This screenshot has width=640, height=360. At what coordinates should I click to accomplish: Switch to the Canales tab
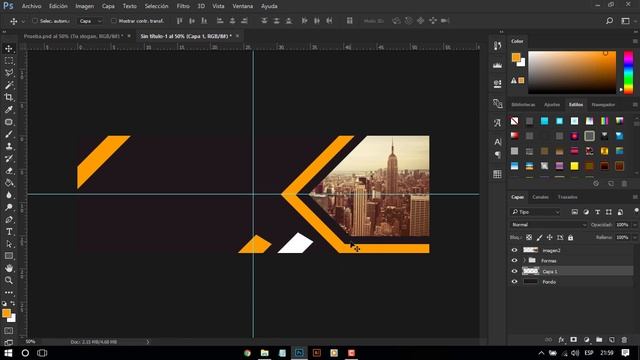coord(540,197)
